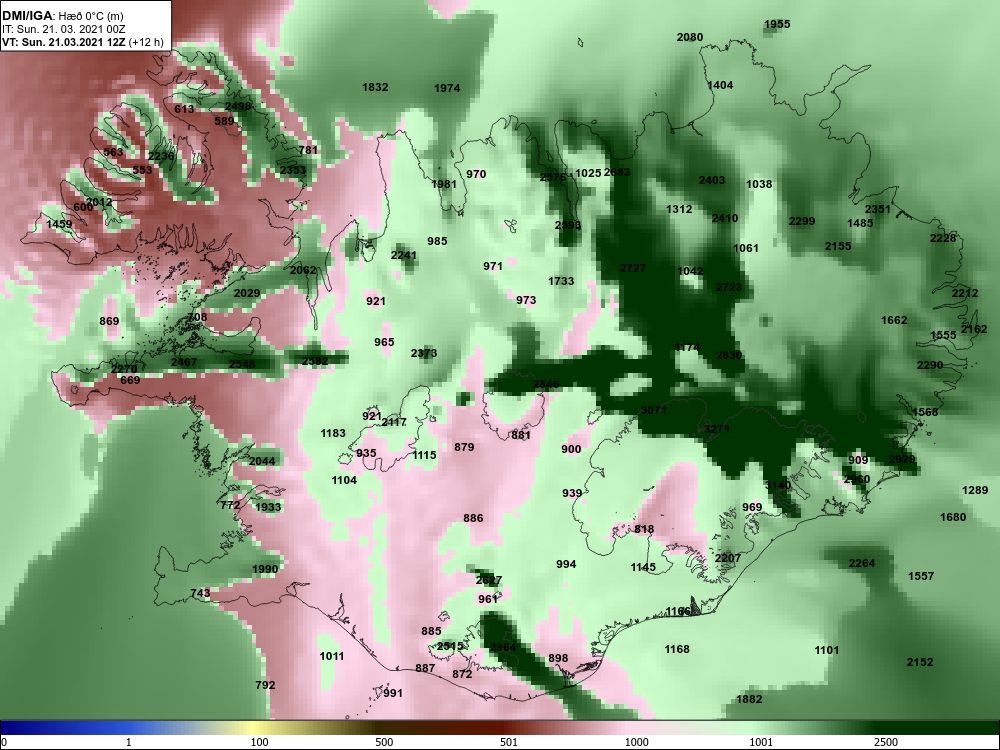This screenshot has height=750, width=1000.
Task: Click the value 792 offshore southwest
Action: point(265,684)
